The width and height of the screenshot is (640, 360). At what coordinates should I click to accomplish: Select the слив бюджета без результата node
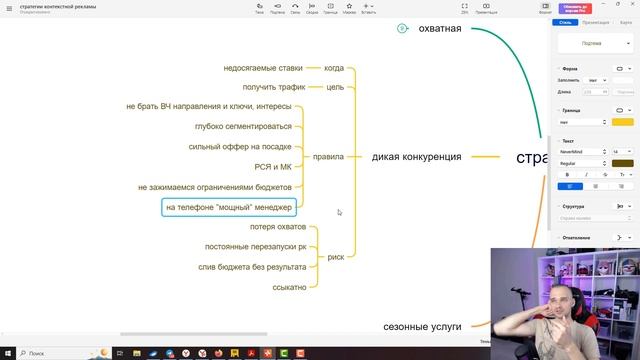(x=252, y=267)
